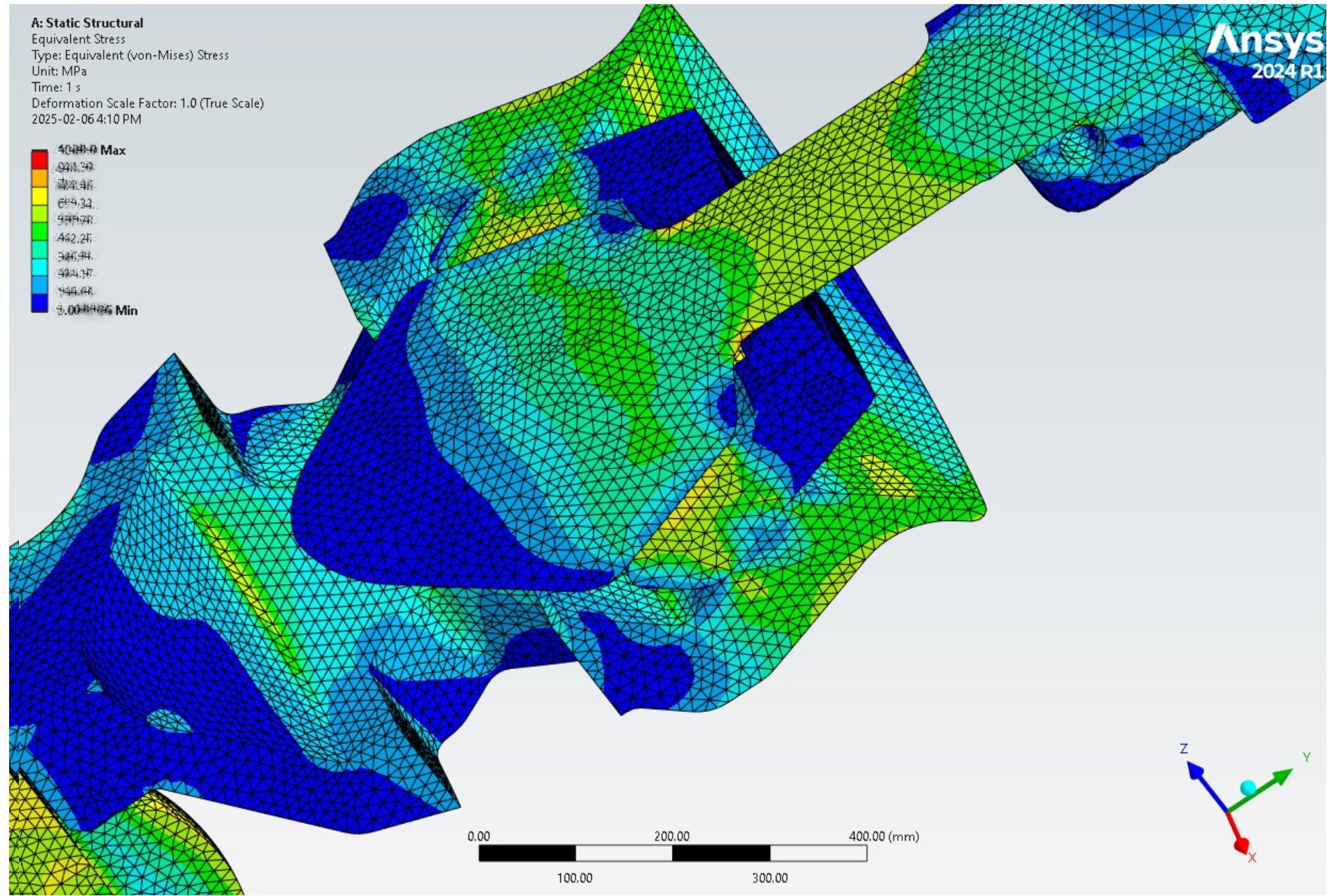Select the yellow legend color band
1327x896 pixels.
[x=39, y=197]
